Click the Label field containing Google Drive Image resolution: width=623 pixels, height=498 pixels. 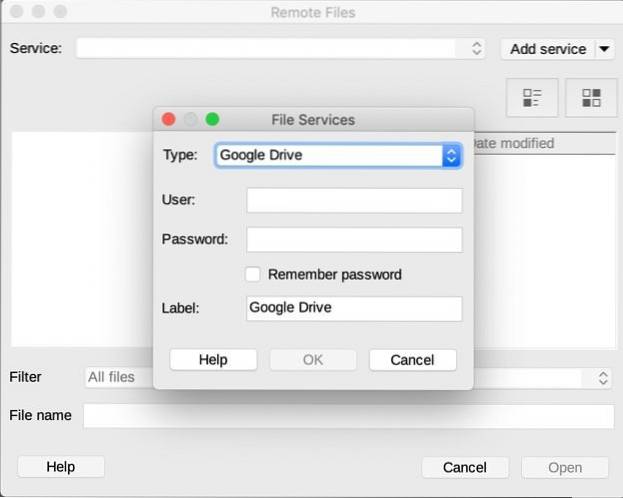tap(354, 308)
